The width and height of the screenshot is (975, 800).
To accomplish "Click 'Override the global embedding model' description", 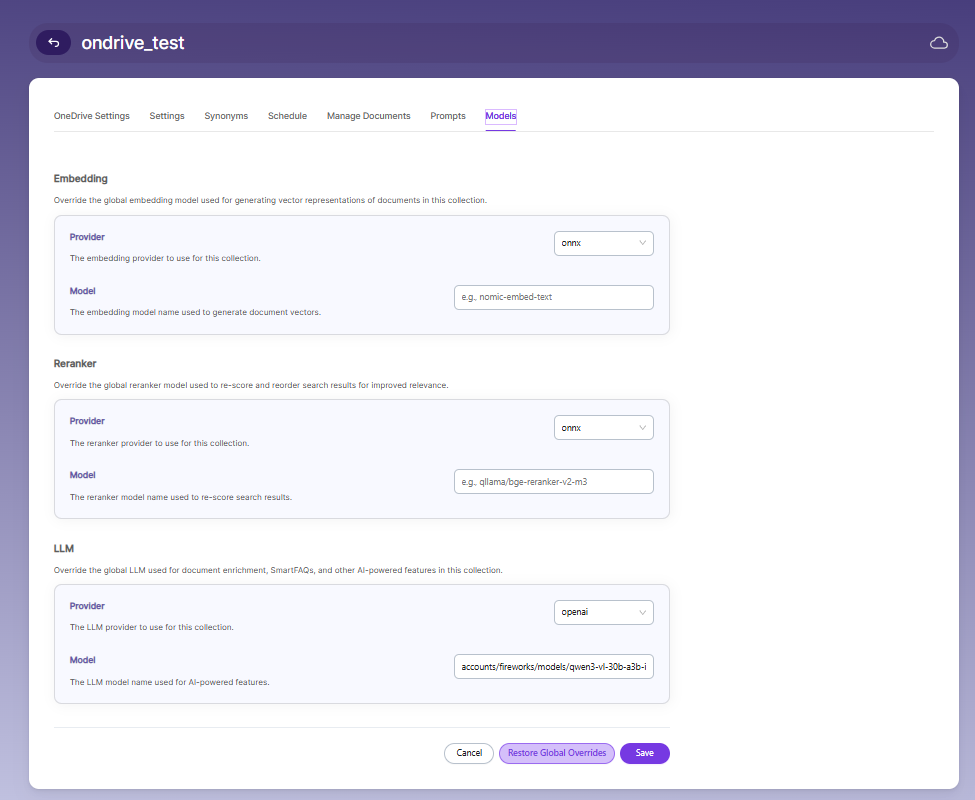I will (x=270, y=200).
